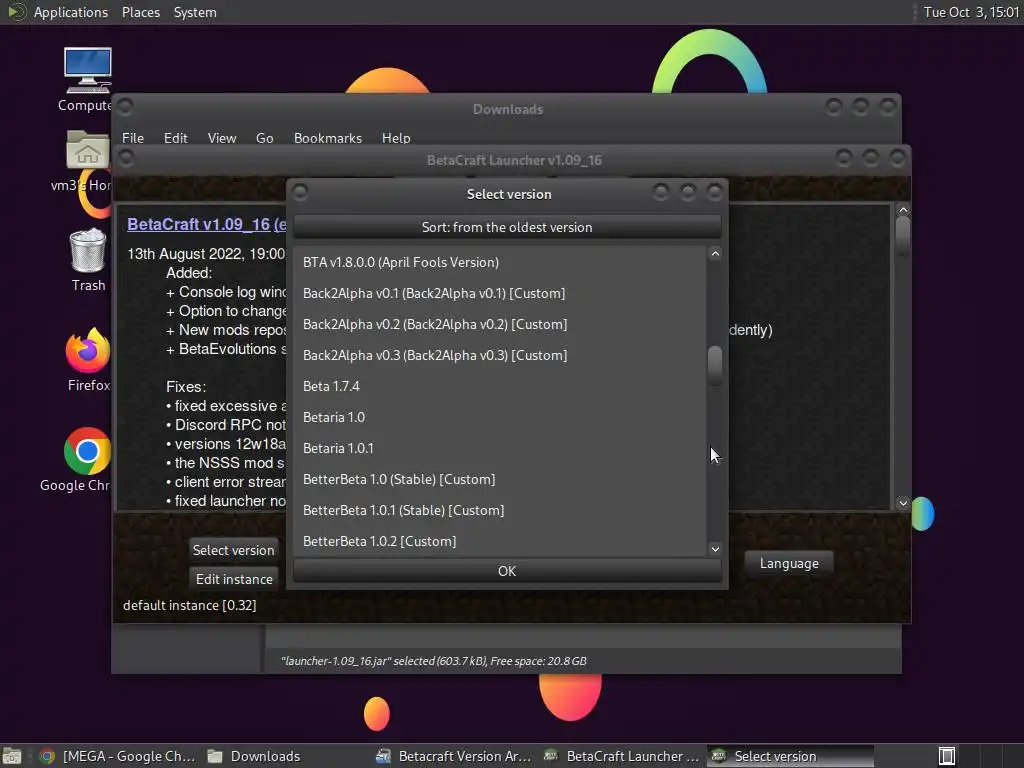Viewport: 1024px width, 768px height.
Task: Click 'default instance [0.32]' text
Action: 189,605
